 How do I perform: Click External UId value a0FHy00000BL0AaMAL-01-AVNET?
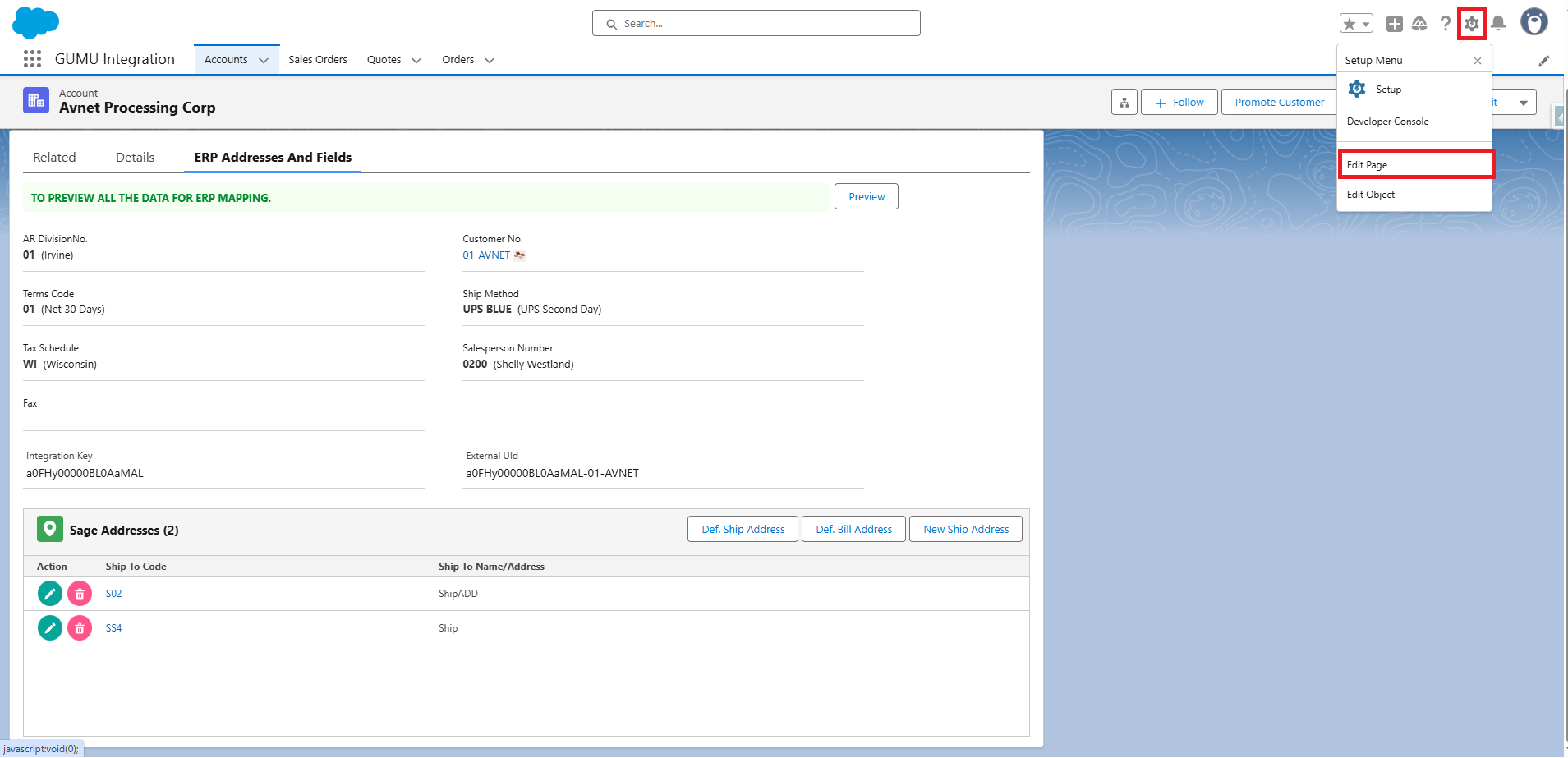point(552,473)
